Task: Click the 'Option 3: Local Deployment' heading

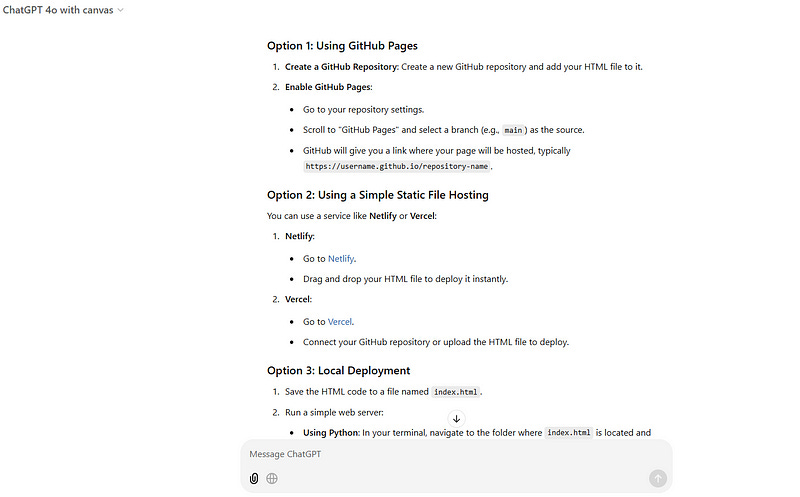Action: point(338,370)
